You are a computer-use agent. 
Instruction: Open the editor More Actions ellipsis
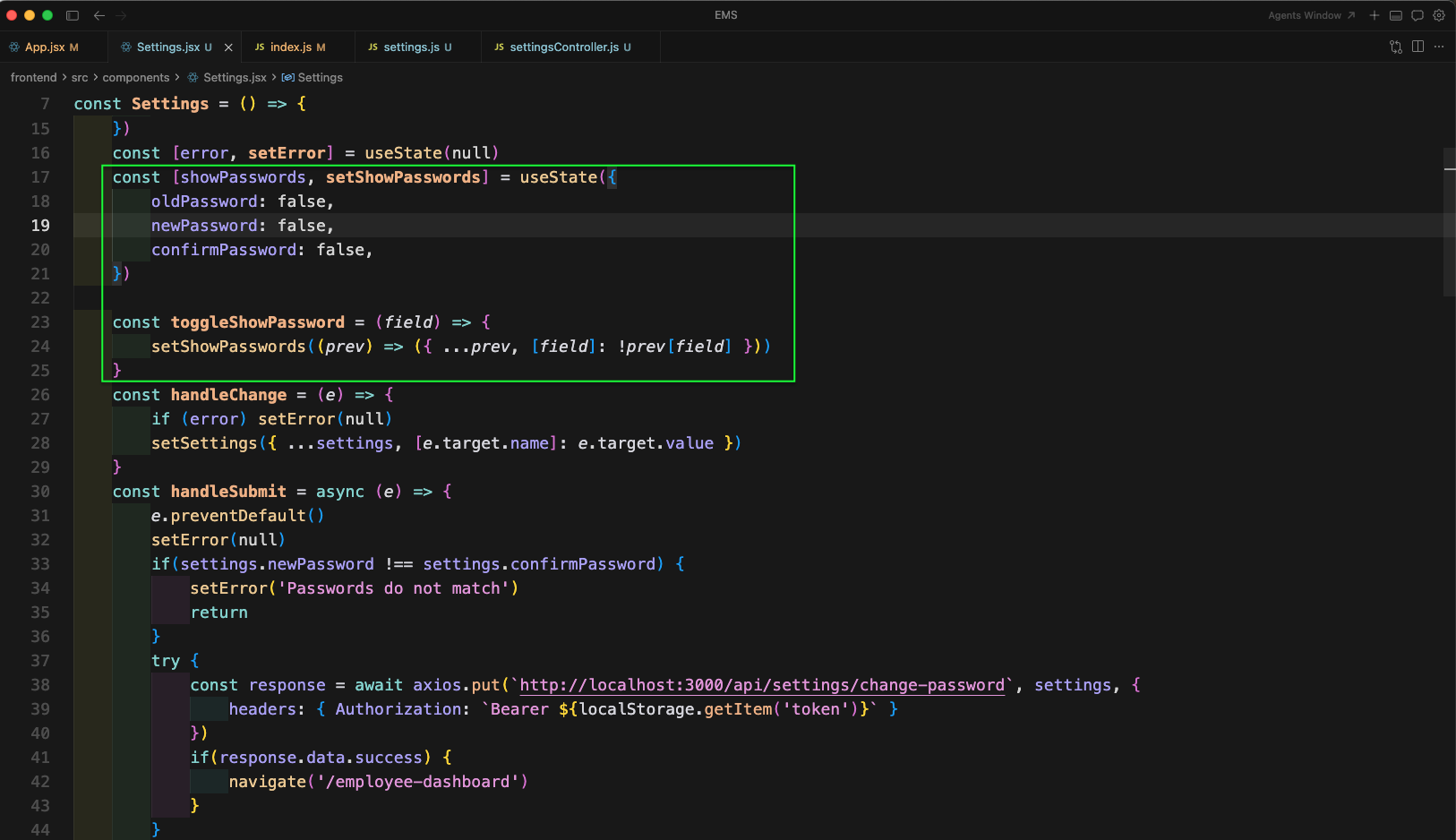1439,47
